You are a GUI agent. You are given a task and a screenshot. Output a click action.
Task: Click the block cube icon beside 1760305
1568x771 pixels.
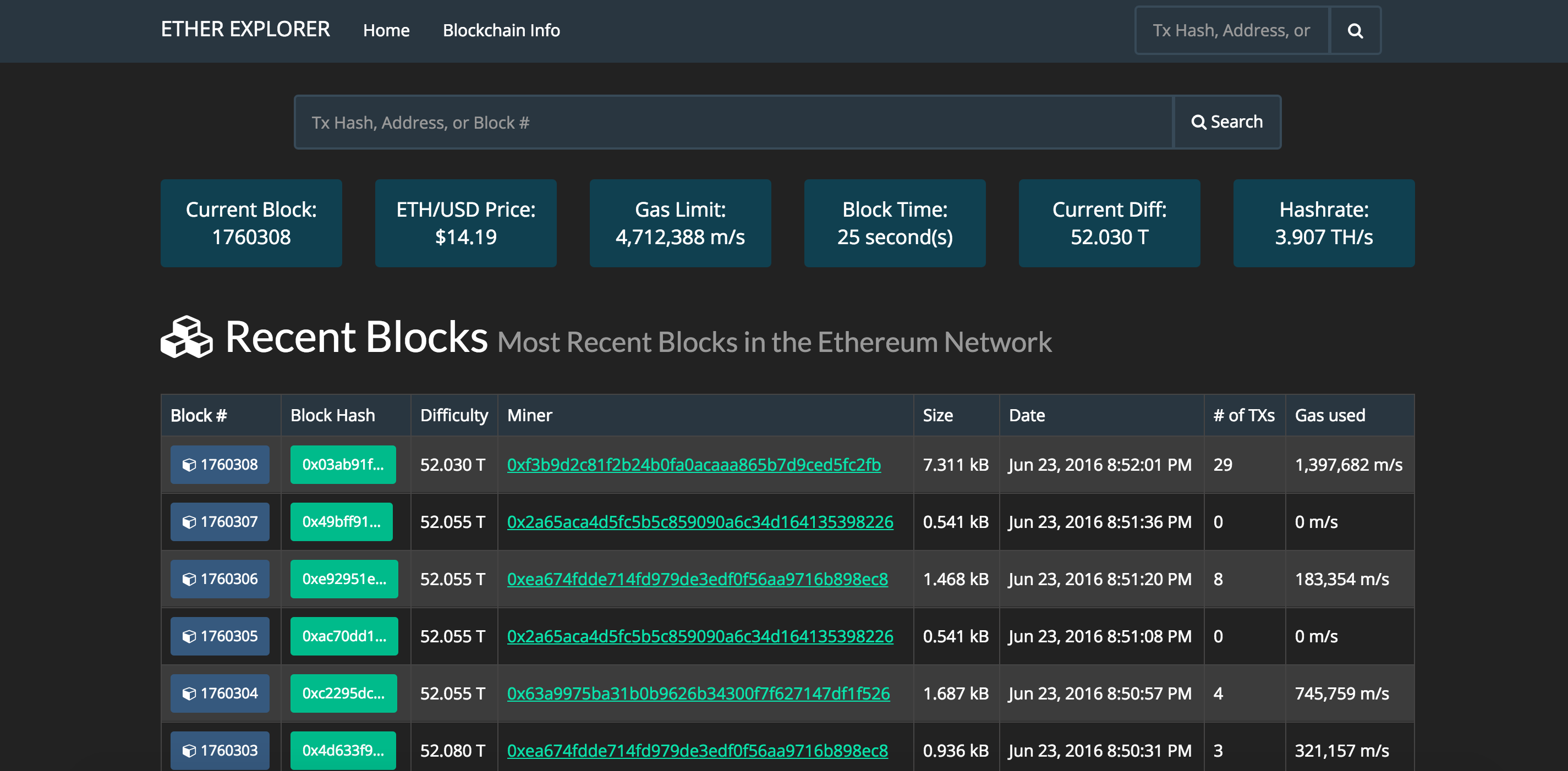188,636
